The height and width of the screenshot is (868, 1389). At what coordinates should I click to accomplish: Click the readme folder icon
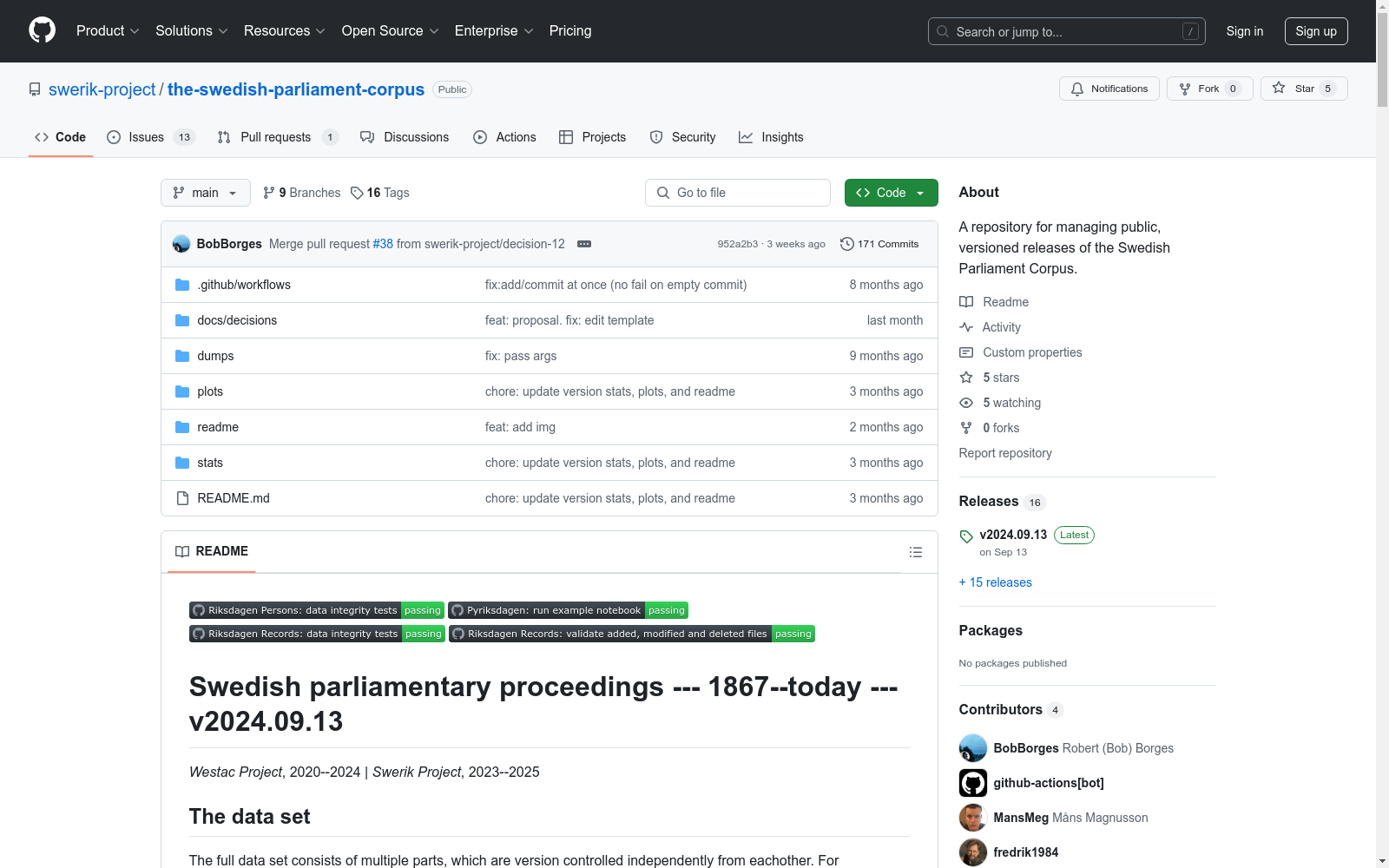click(182, 427)
